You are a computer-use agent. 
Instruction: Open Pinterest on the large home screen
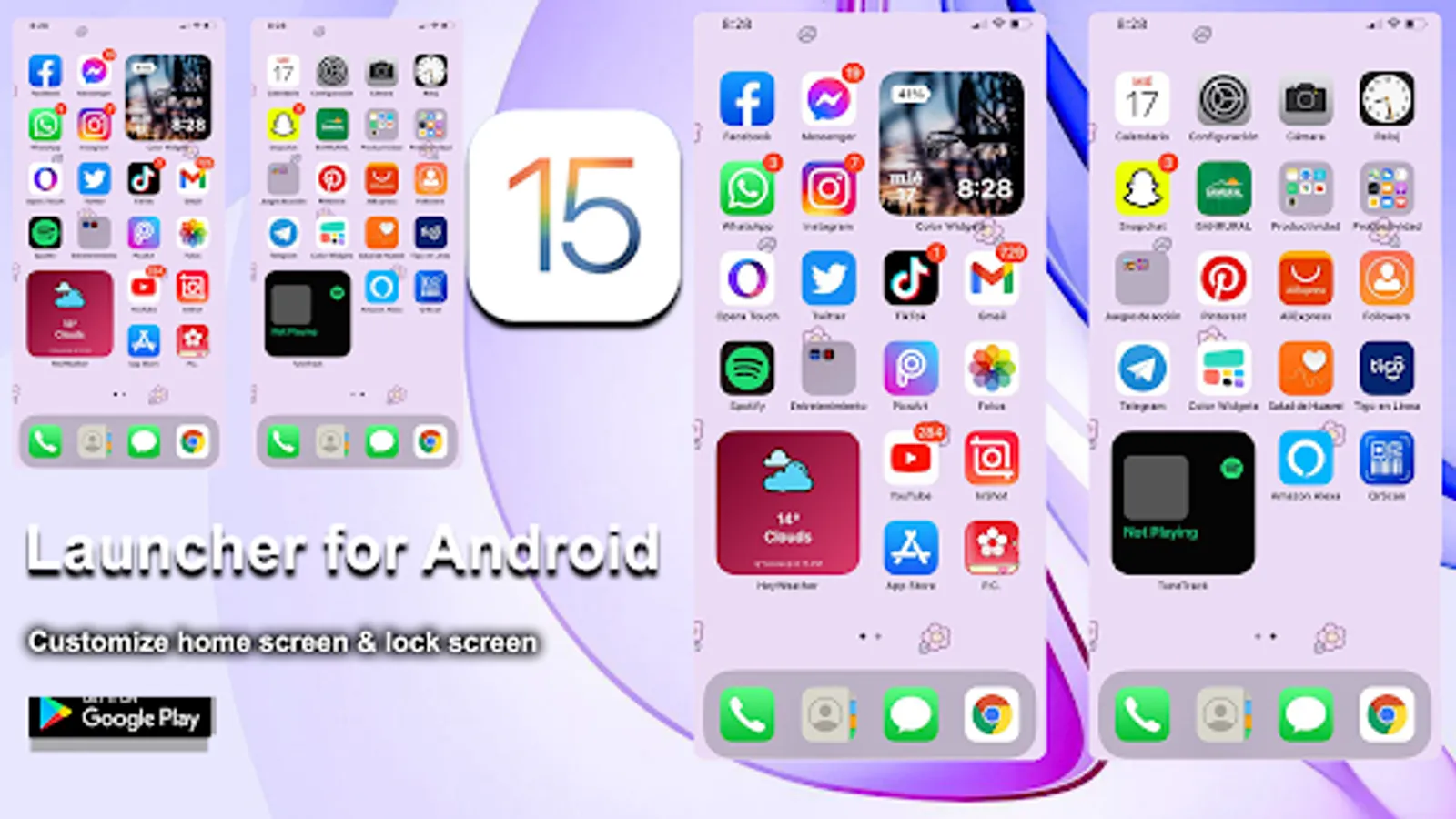point(1223,278)
